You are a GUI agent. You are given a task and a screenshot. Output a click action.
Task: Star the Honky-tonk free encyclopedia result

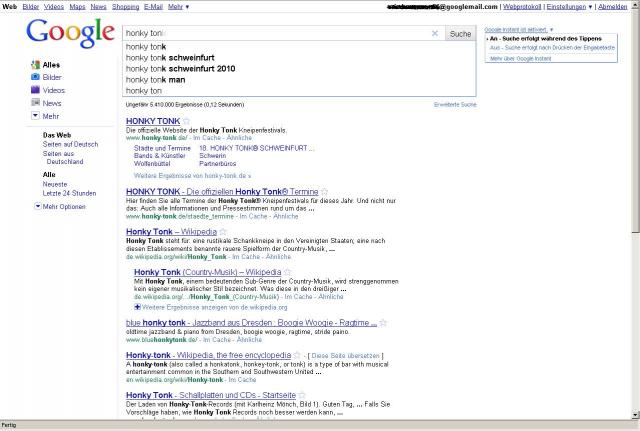coord(297,355)
